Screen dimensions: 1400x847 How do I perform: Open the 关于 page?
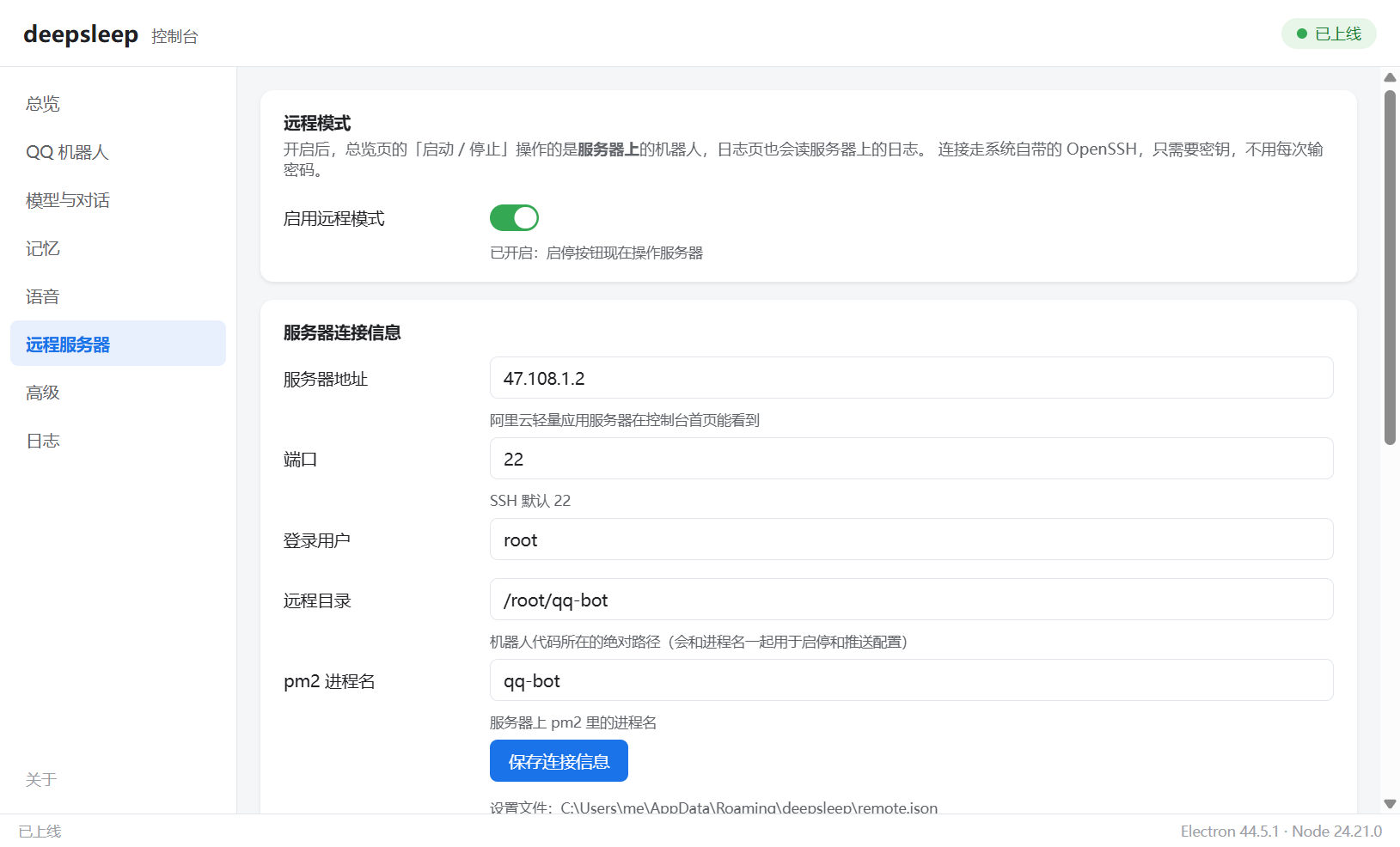point(41,779)
